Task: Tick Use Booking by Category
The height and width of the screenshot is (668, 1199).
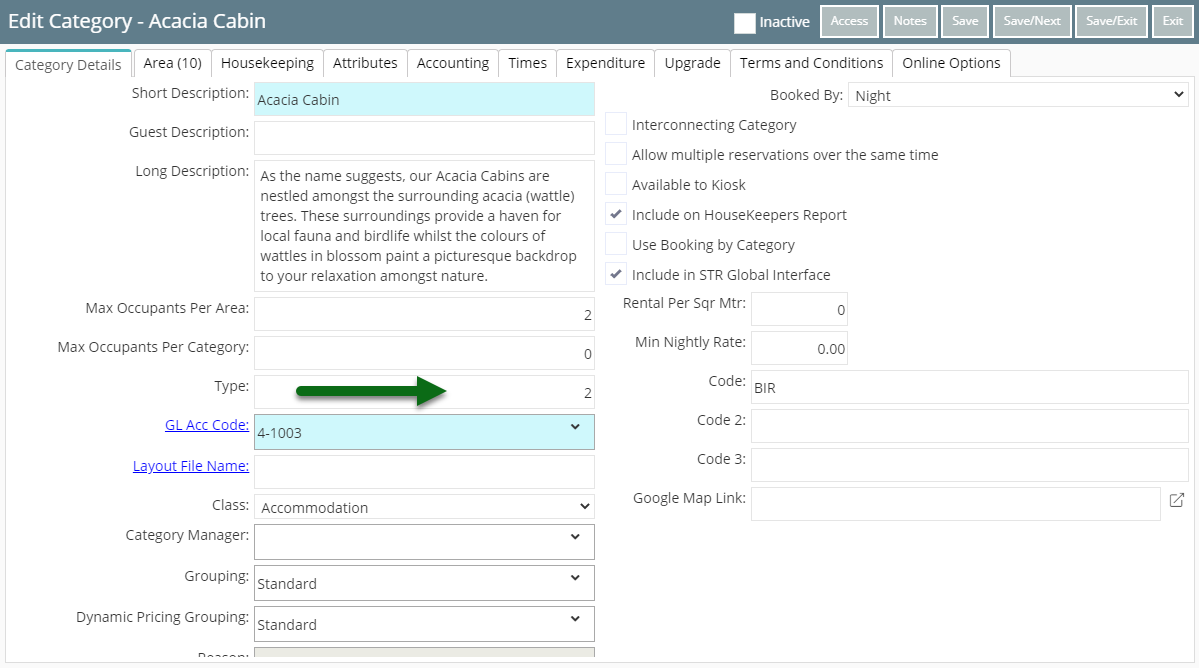Action: pos(616,244)
